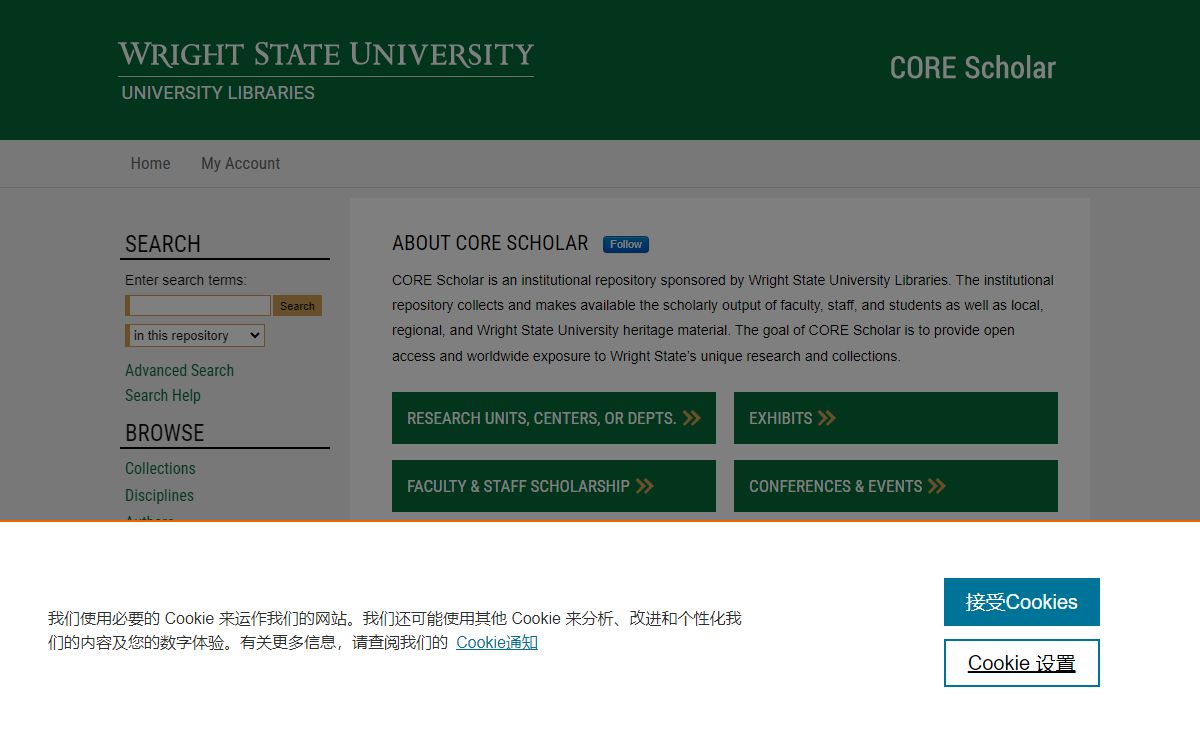Image resolution: width=1200 pixels, height=740 pixels.
Task: Open the 'in this repository' dropdown
Action: 196,336
